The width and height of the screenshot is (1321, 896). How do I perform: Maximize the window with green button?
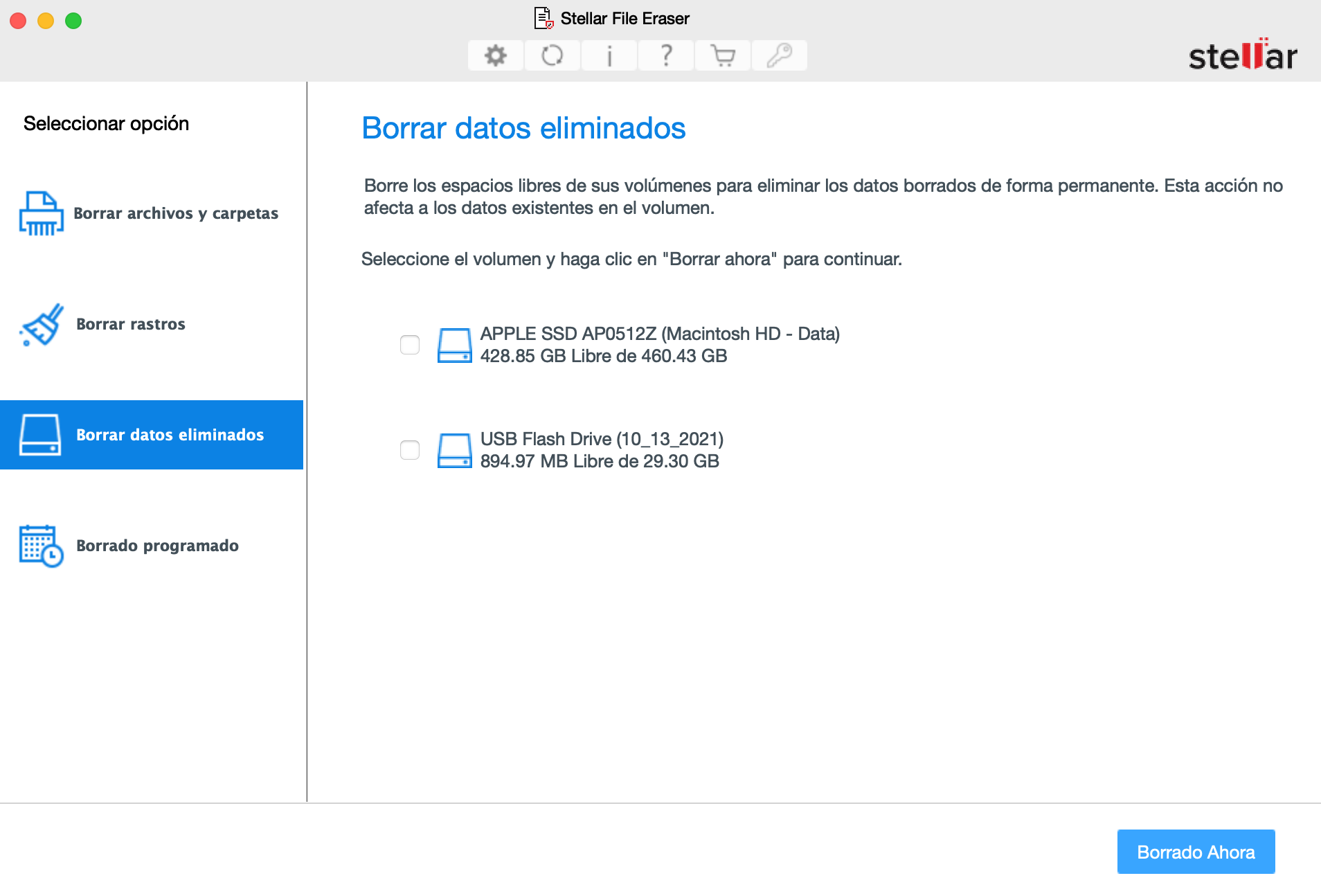pyautogui.click(x=73, y=21)
